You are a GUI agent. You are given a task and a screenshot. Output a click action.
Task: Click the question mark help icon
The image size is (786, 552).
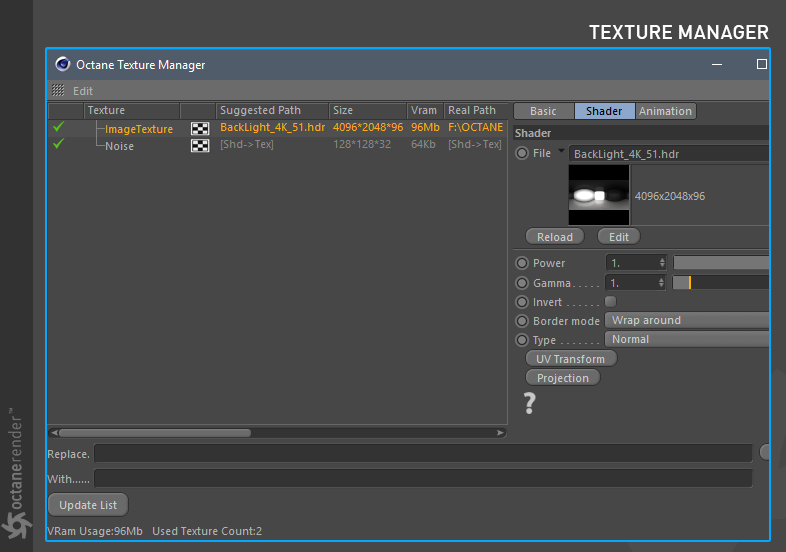[x=529, y=403]
